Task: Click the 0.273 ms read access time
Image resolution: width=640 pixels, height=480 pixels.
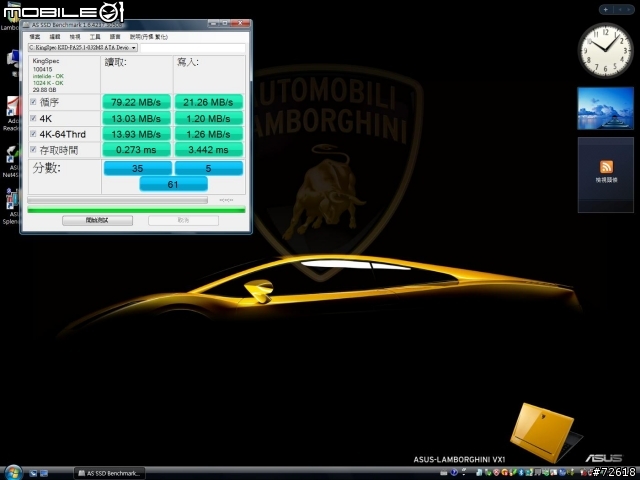Action: [x=136, y=150]
